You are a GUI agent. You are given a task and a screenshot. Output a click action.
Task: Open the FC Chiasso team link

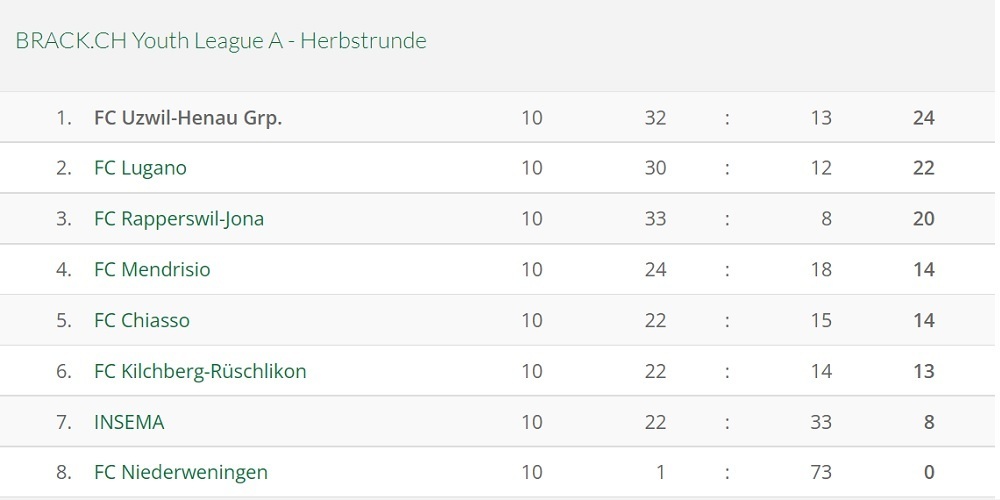tap(142, 320)
